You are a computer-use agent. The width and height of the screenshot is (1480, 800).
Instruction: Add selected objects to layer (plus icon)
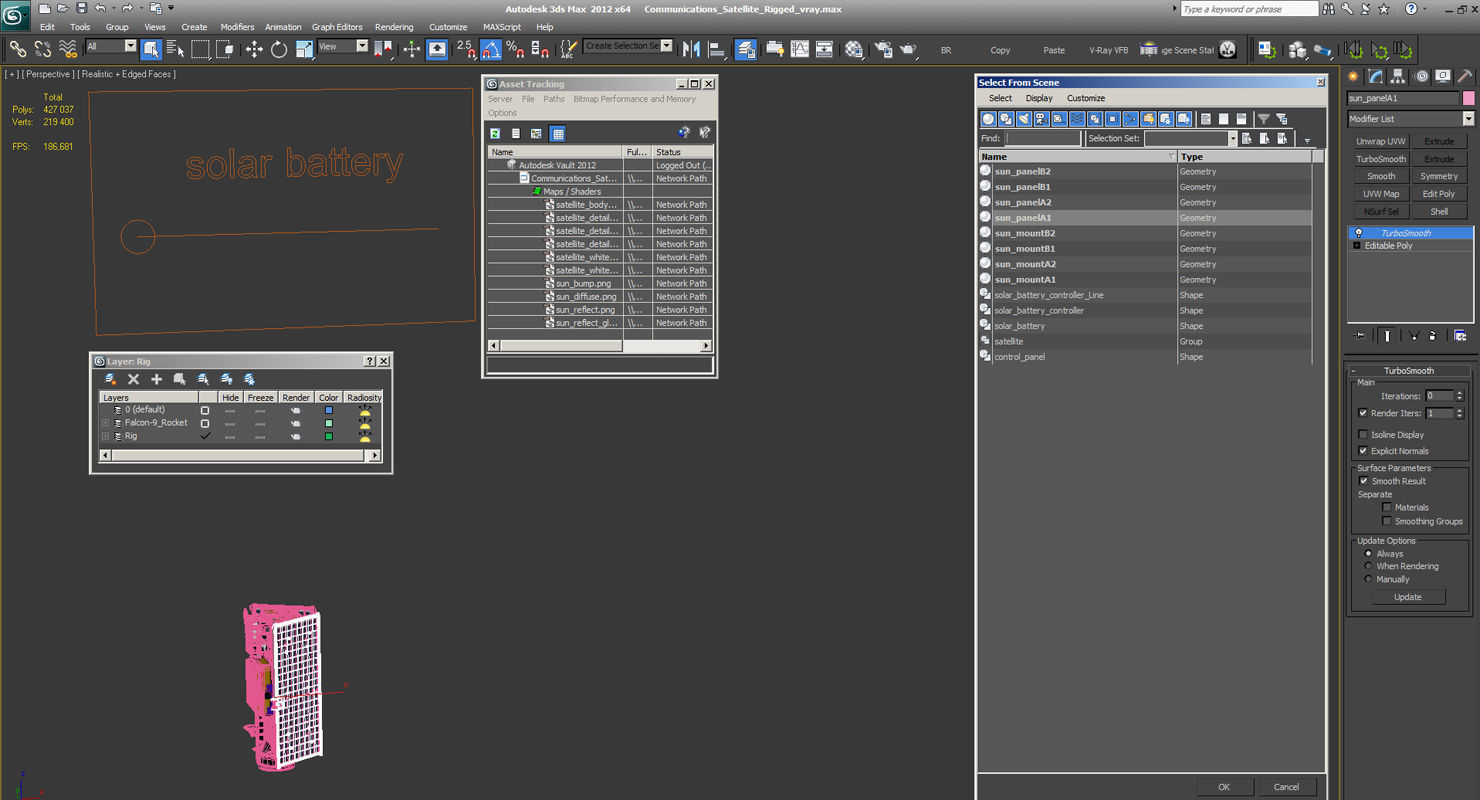[156, 379]
